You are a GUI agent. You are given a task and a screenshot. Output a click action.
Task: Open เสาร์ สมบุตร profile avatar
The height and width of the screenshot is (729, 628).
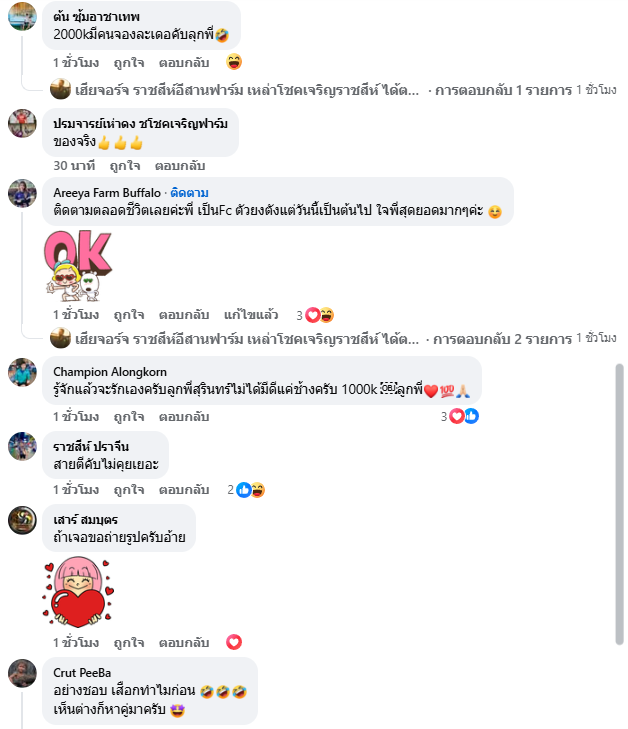[x=22, y=520]
